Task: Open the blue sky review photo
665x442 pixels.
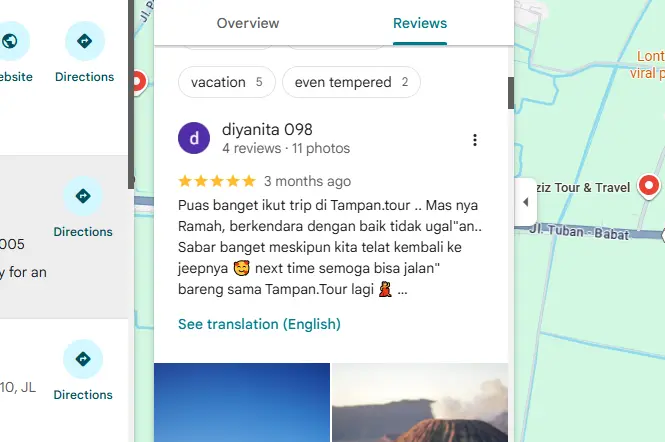Action: (242, 402)
